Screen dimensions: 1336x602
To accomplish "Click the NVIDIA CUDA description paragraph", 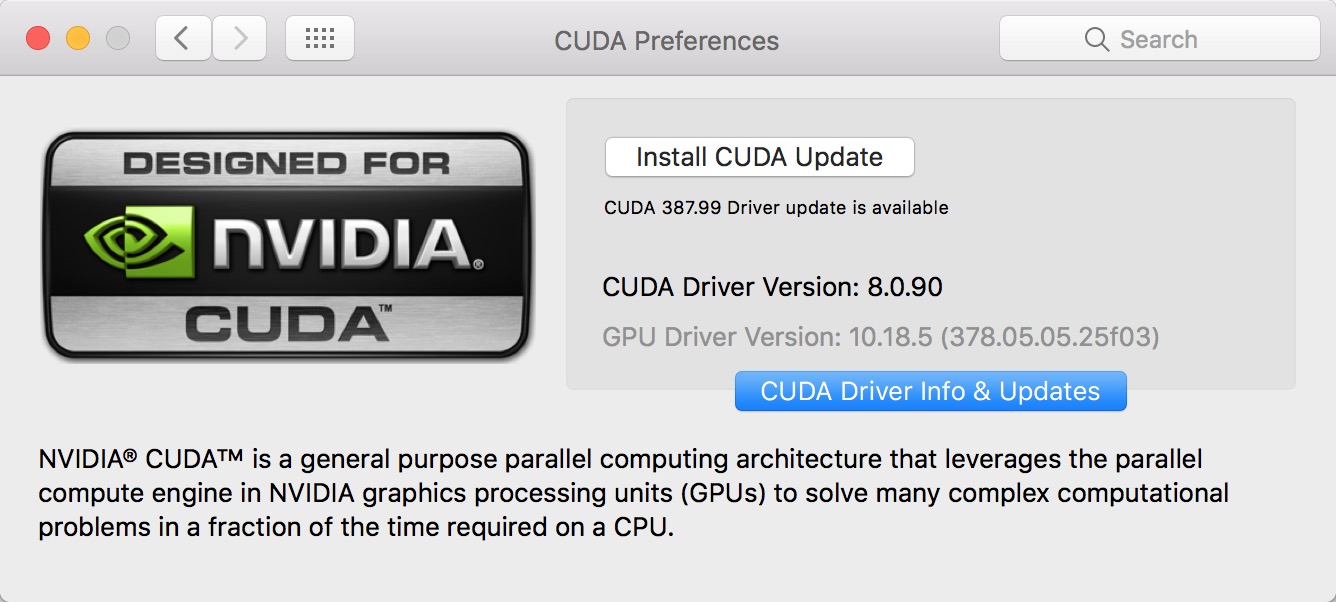I will [x=634, y=493].
